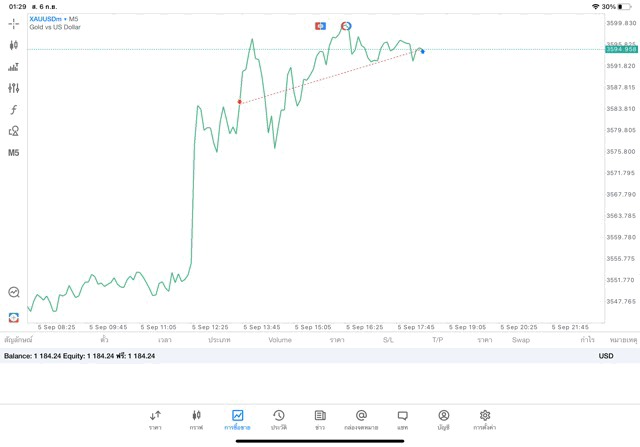The image size is (640, 447).
Task: Open the objects 'f' function icon
Action: click(14, 110)
